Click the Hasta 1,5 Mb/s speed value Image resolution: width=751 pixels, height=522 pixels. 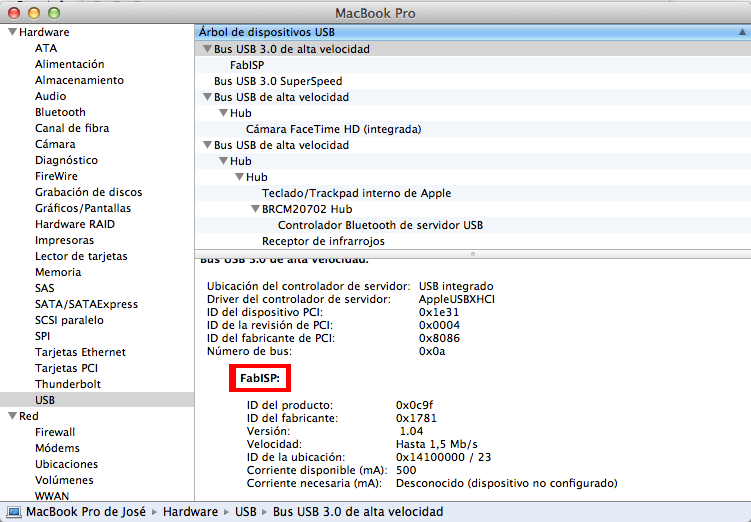click(x=436, y=444)
